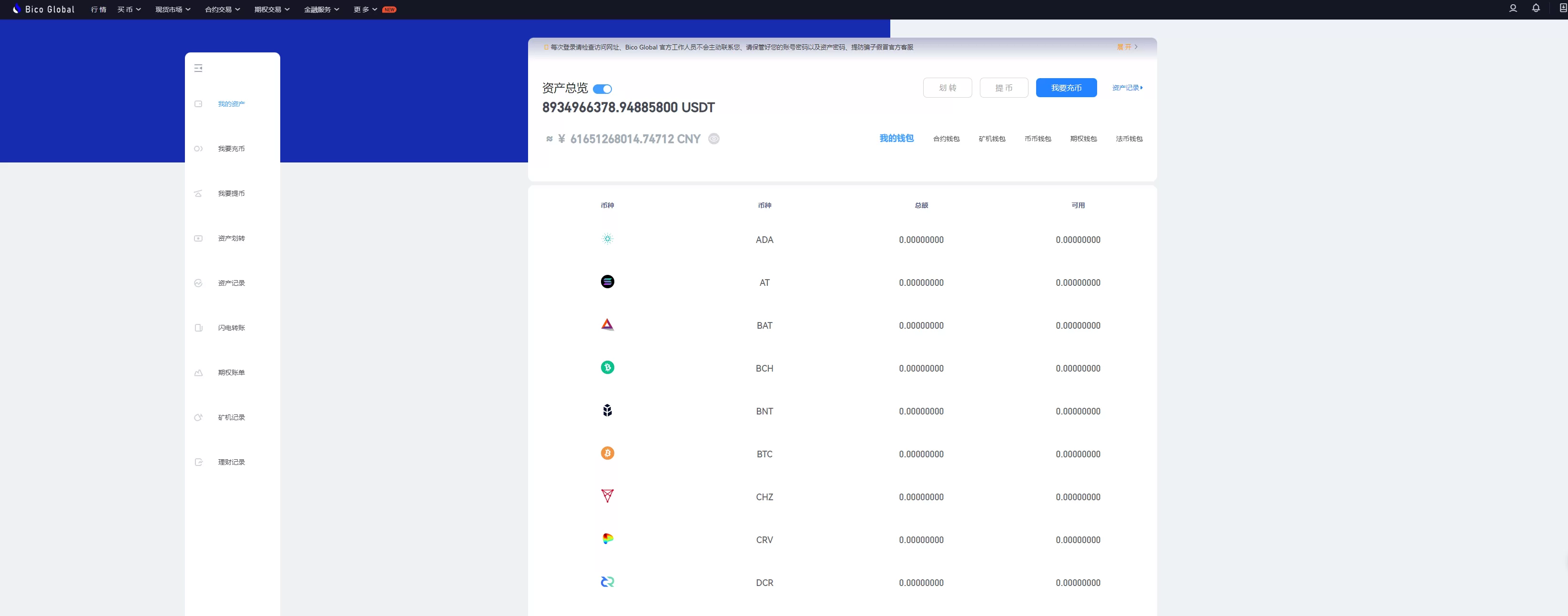Click the BCH green coin icon
The width and height of the screenshot is (1568, 616).
click(607, 368)
